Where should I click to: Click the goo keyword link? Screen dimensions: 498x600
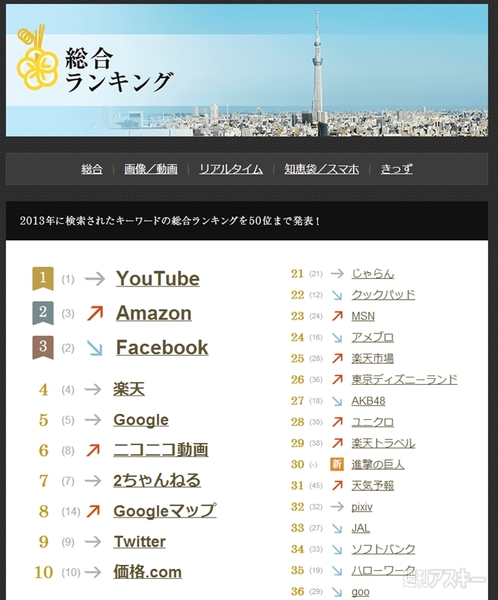pyautogui.click(x=360, y=592)
